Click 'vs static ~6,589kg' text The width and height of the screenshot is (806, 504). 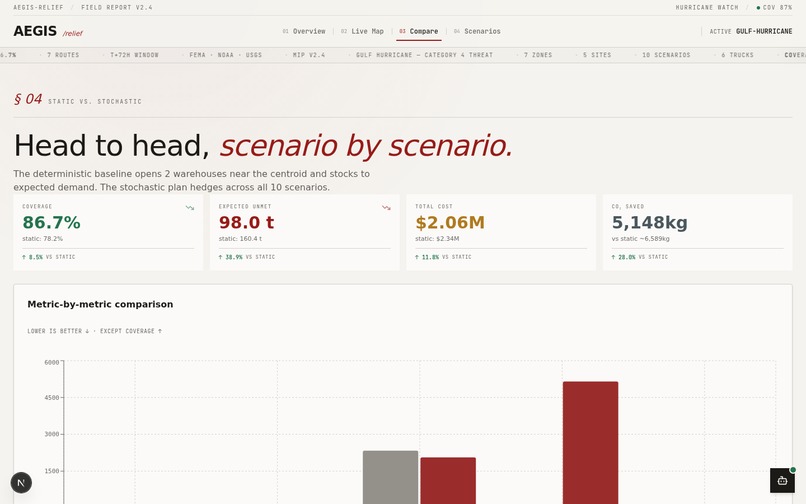[x=640, y=239]
